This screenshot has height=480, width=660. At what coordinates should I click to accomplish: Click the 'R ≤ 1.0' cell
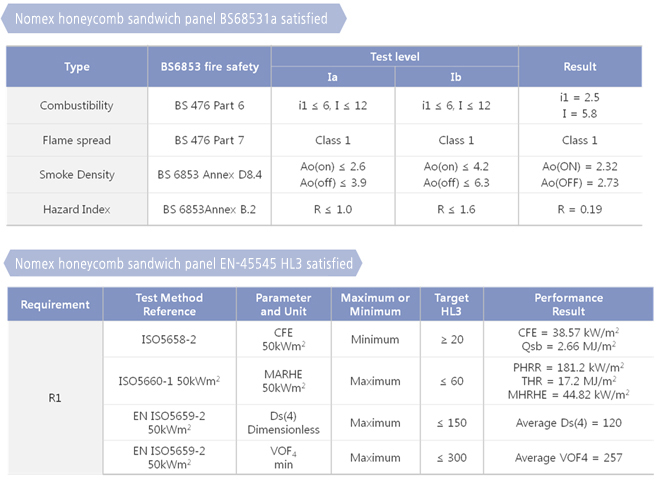tap(333, 209)
